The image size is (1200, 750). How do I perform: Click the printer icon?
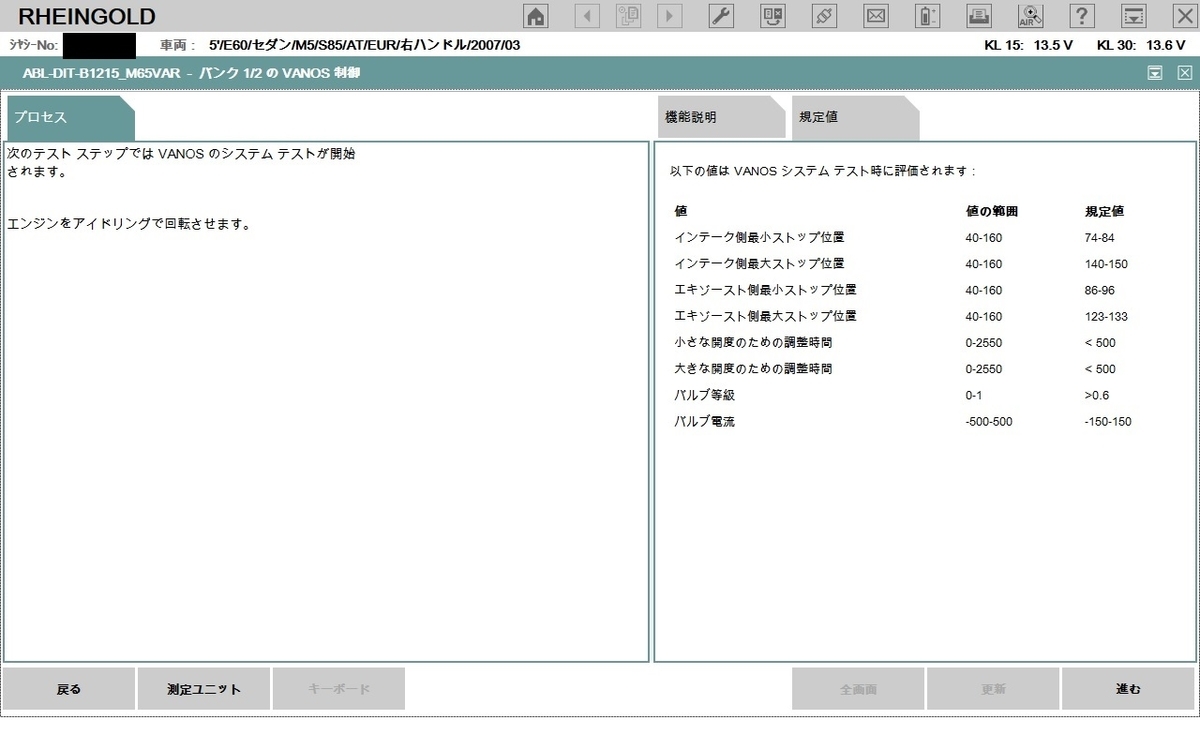point(979,15)
